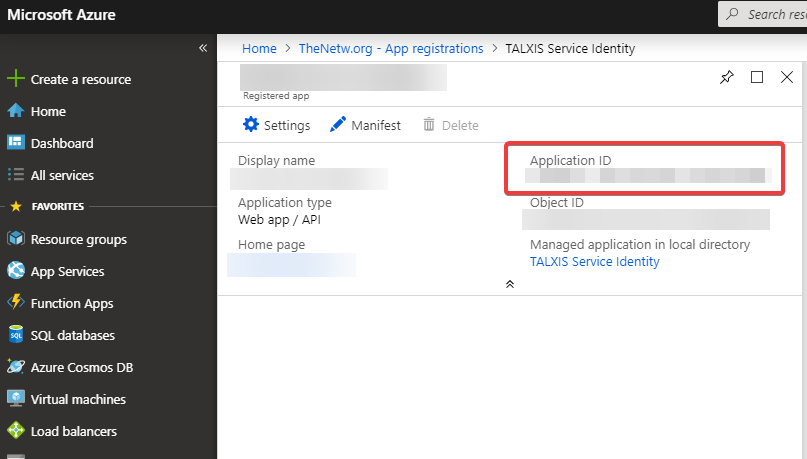Open Azure Cosmos DB planet icon
The width and height of the screenshot is (807, 459).
point(16,366)
